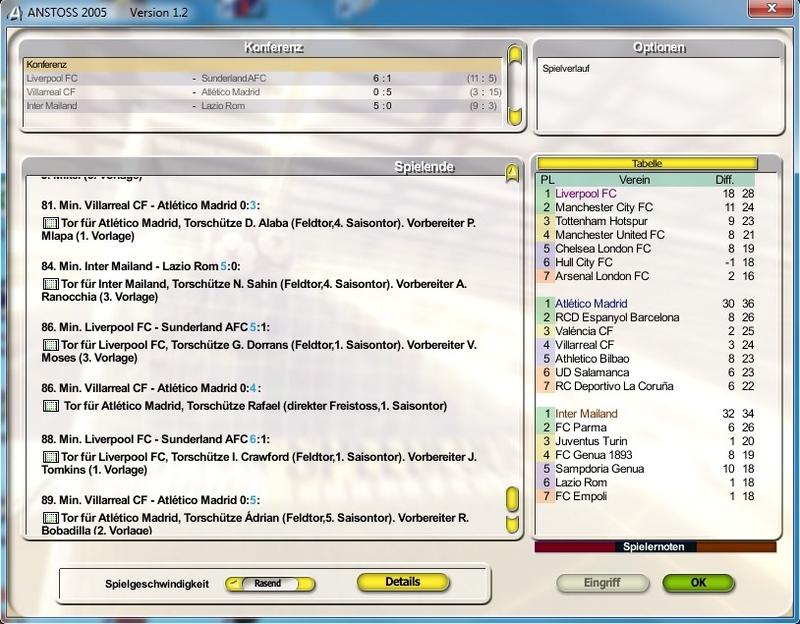Click Manchester City FC in the table
The height and width of the screenshot is (624, 800).
click(604, 208)
